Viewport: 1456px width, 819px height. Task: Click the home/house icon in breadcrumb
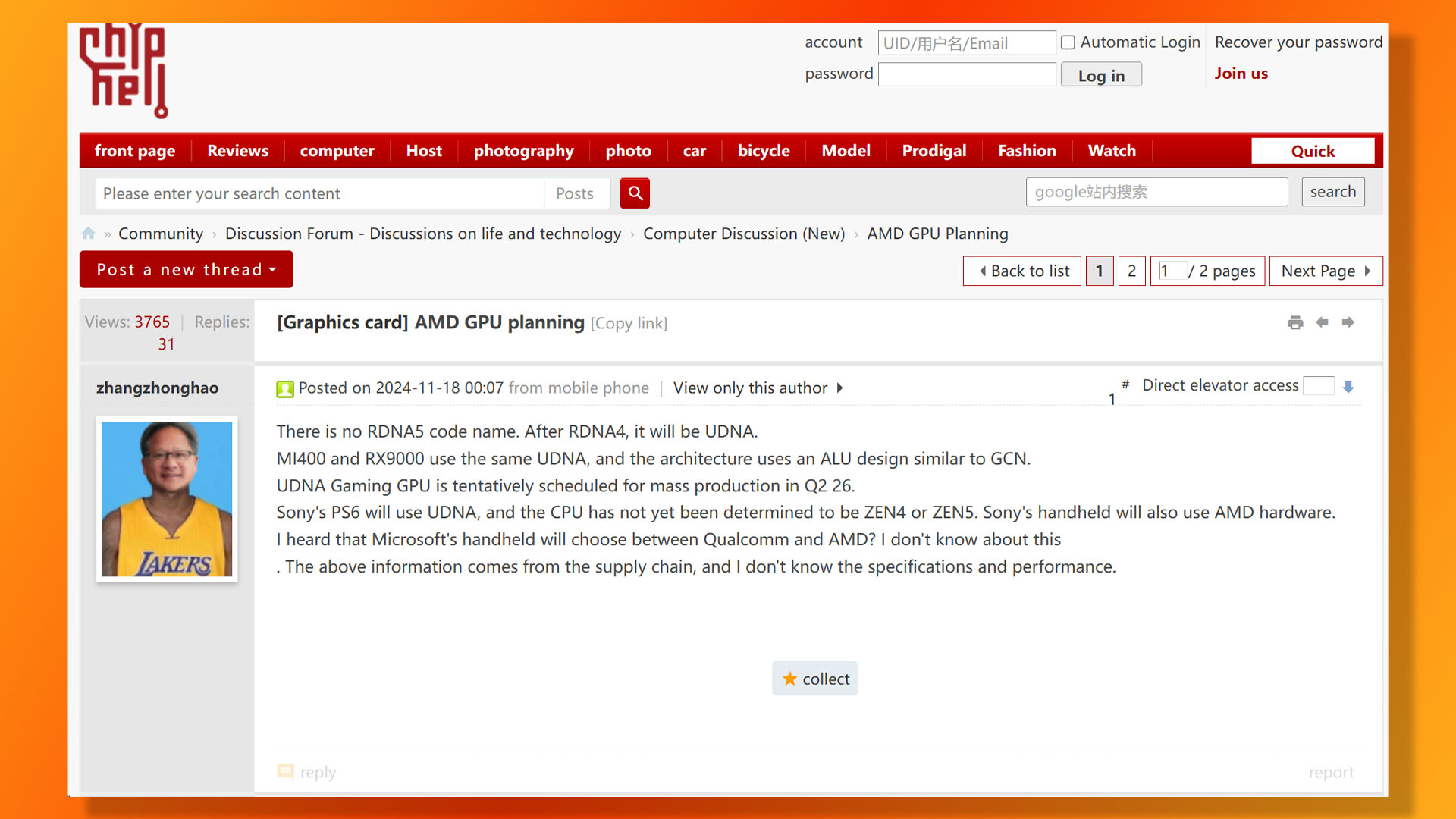coord(88,233)
